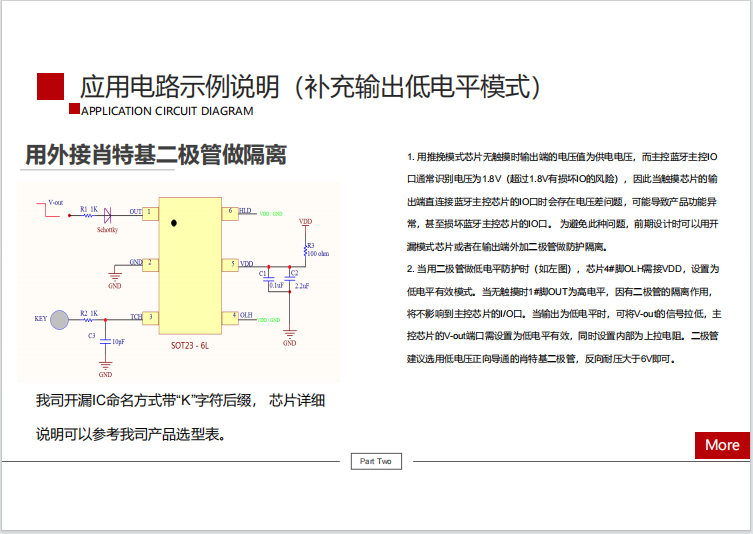
Task: Click the R2 1K resistor symbol
Action: pyautogui.click(x=86, y=318)
